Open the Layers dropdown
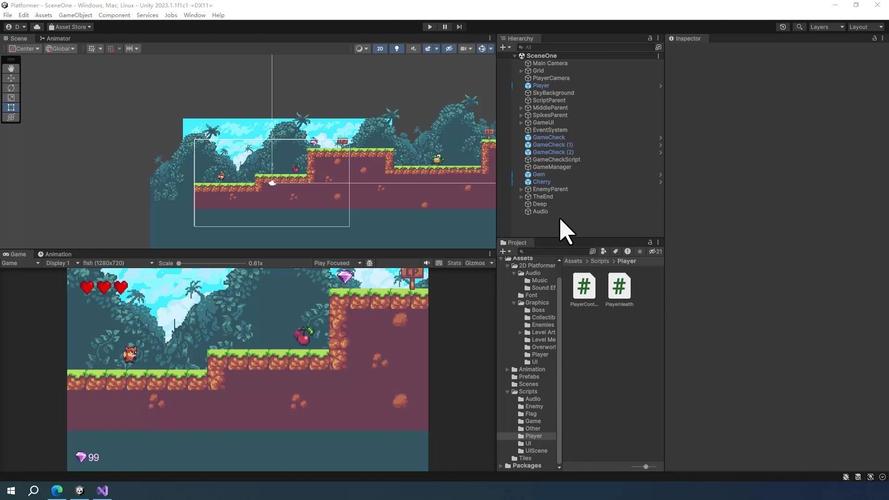The height and width of the screenshot is (500, 889). (x=827, y=27)
